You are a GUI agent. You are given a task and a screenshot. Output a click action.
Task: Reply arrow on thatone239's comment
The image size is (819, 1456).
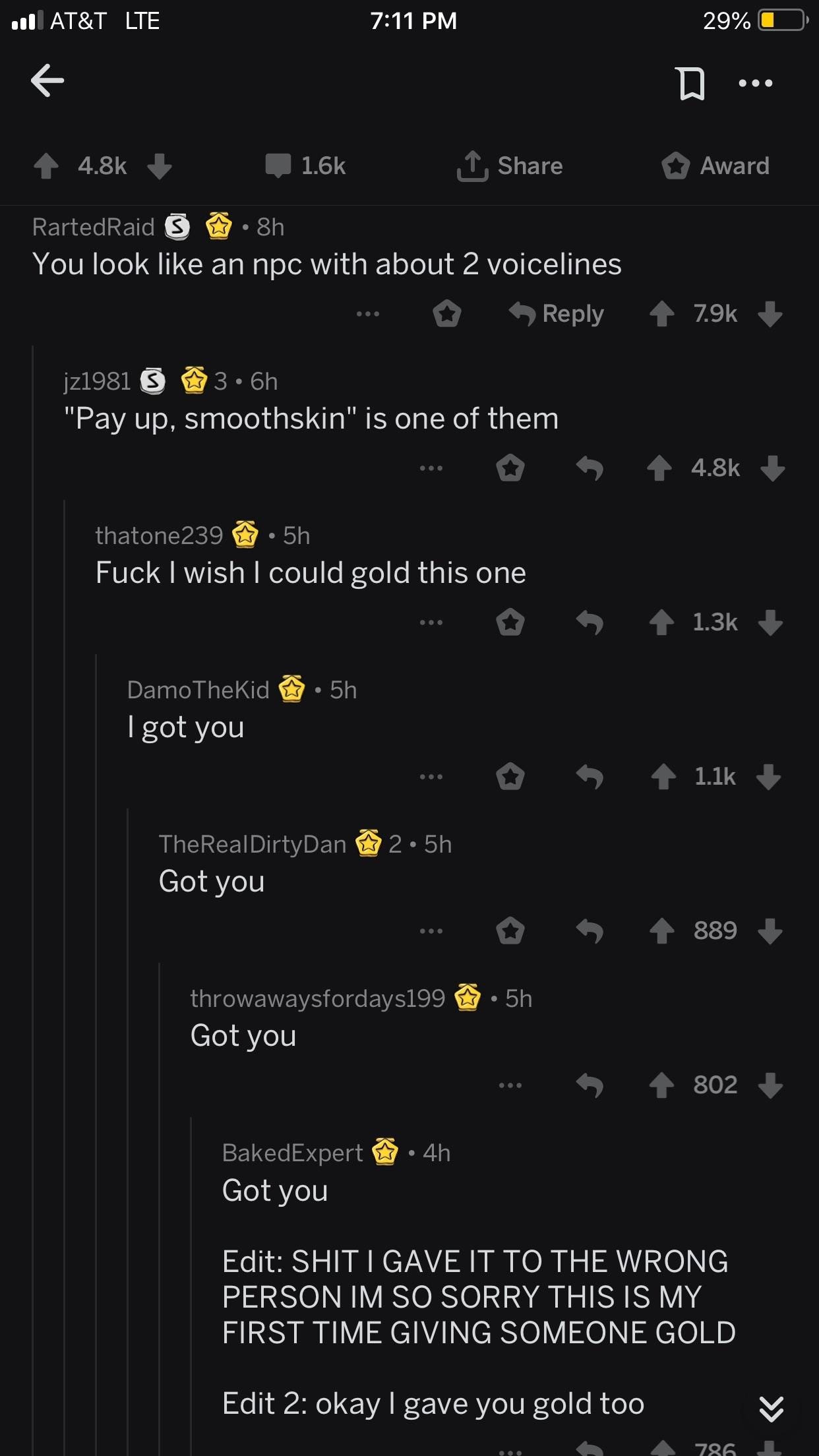click(590, 622)
